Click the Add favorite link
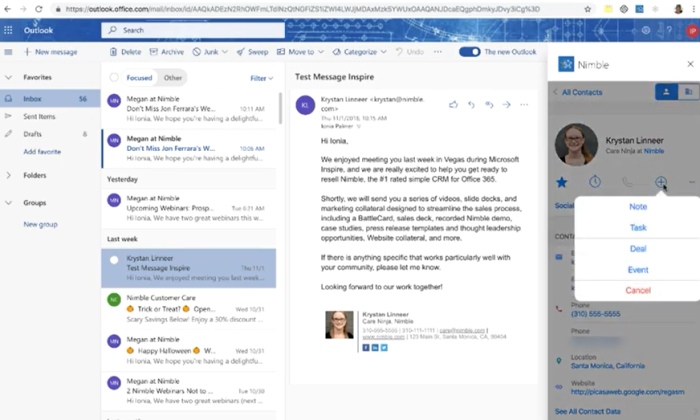The image size is (700, 420). coord(42,152)
